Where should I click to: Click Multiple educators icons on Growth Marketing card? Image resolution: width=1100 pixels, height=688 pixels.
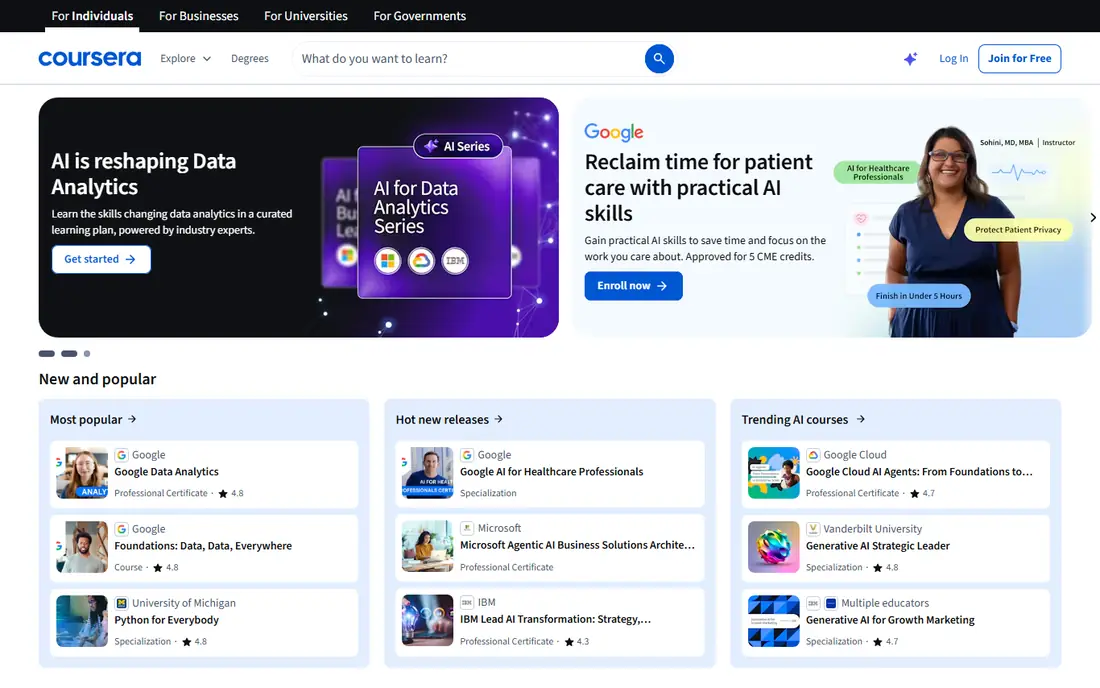pos(821,603)
